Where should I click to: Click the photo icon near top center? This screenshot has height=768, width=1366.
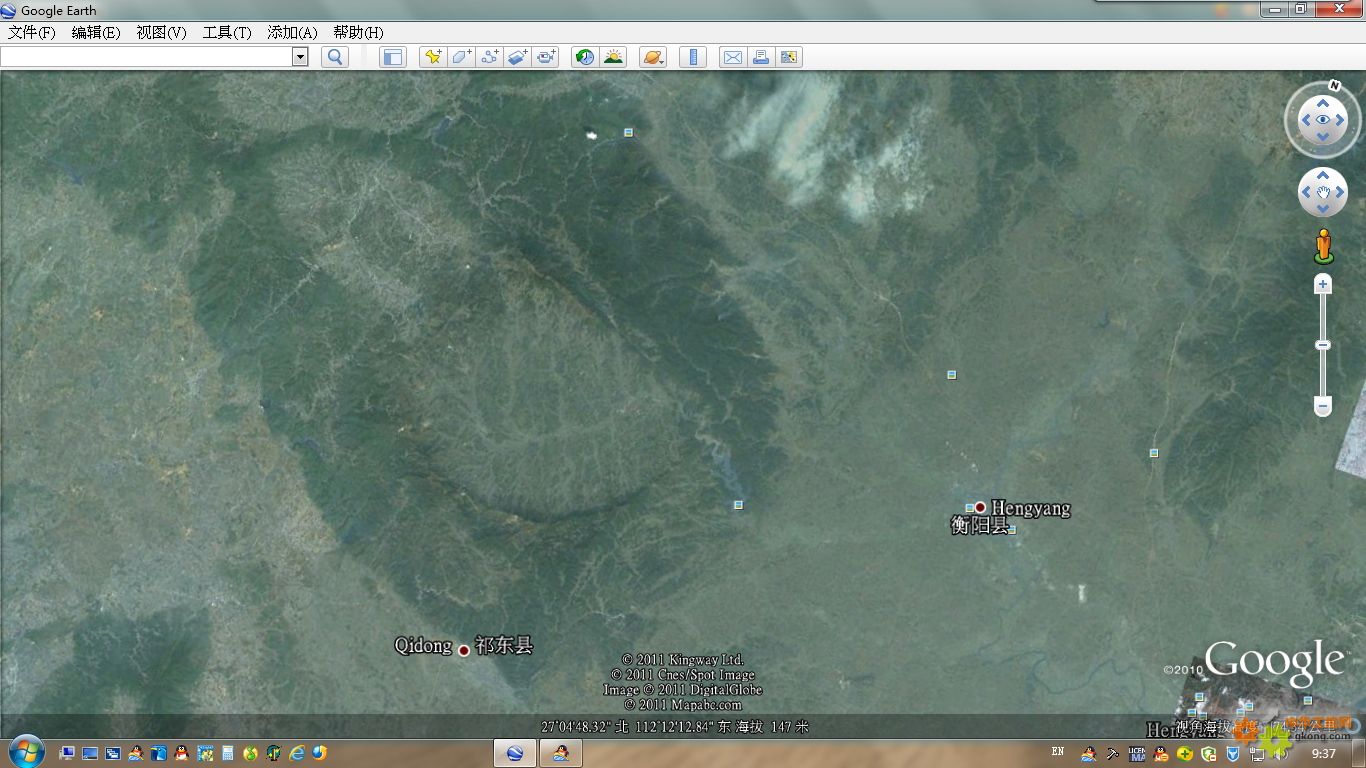tap(628, 132)
